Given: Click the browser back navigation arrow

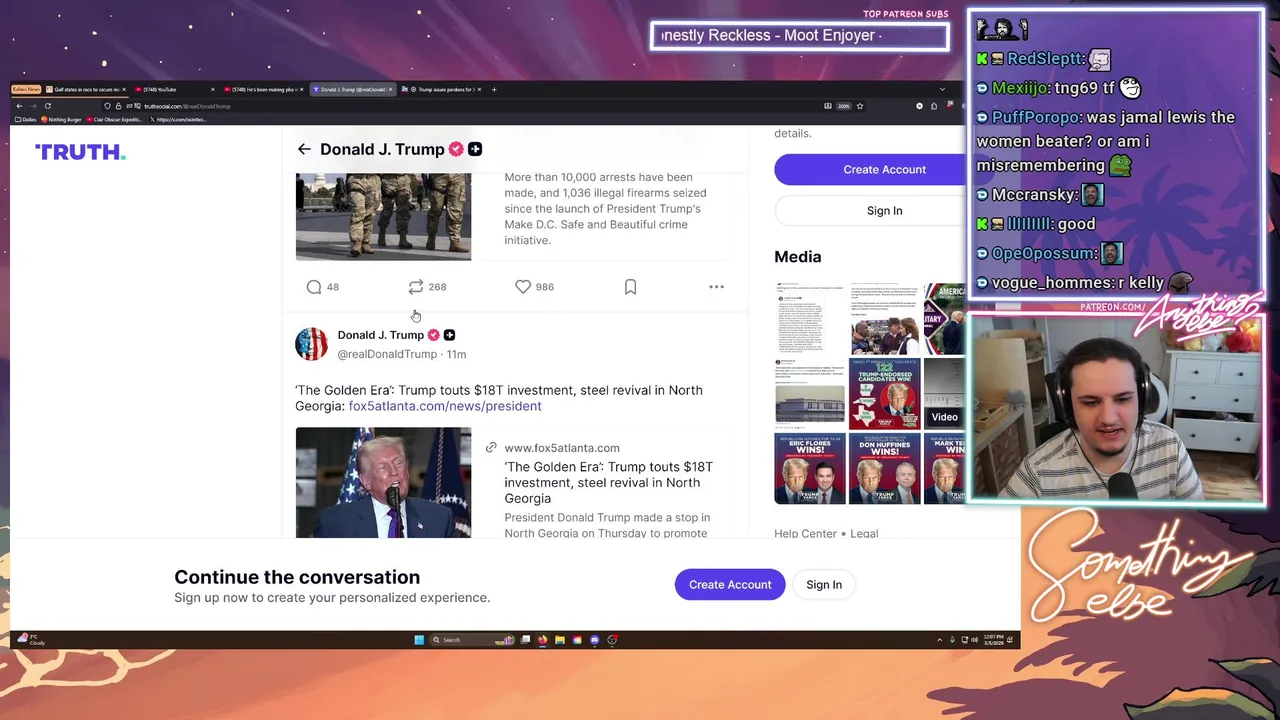Looking at the screenshot, I should click(x=19, y=106).
